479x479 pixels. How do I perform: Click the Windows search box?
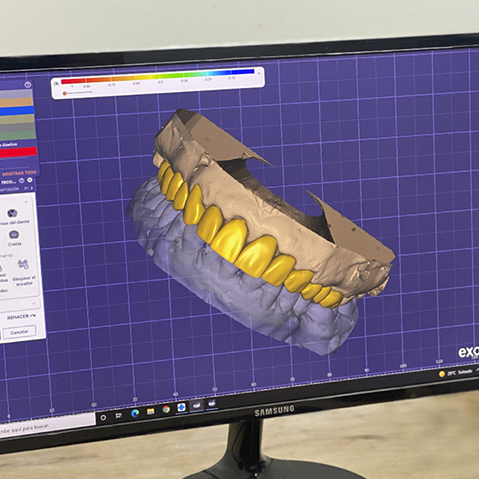(47, 425)
